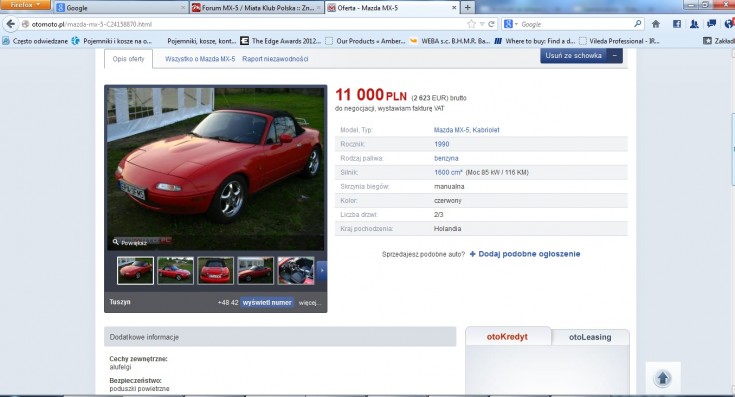Reload the page with the refresh icon
This screenshot has height=397, width=735.
pos(491,24)
